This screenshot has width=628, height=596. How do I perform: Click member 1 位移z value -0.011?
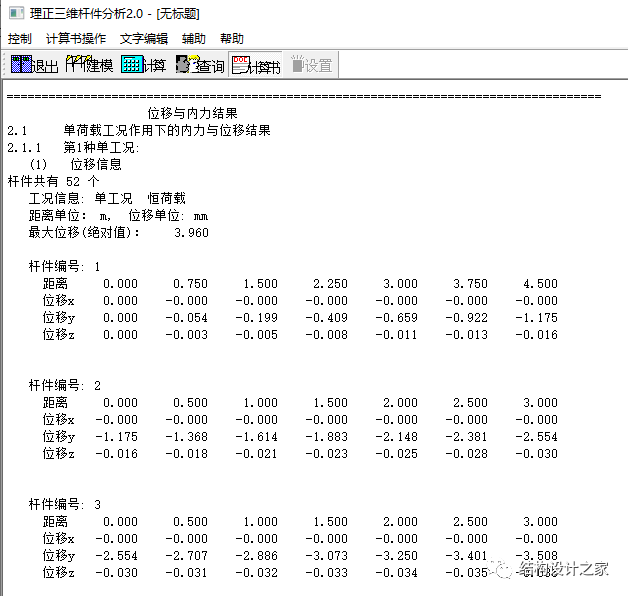point(397,334)
